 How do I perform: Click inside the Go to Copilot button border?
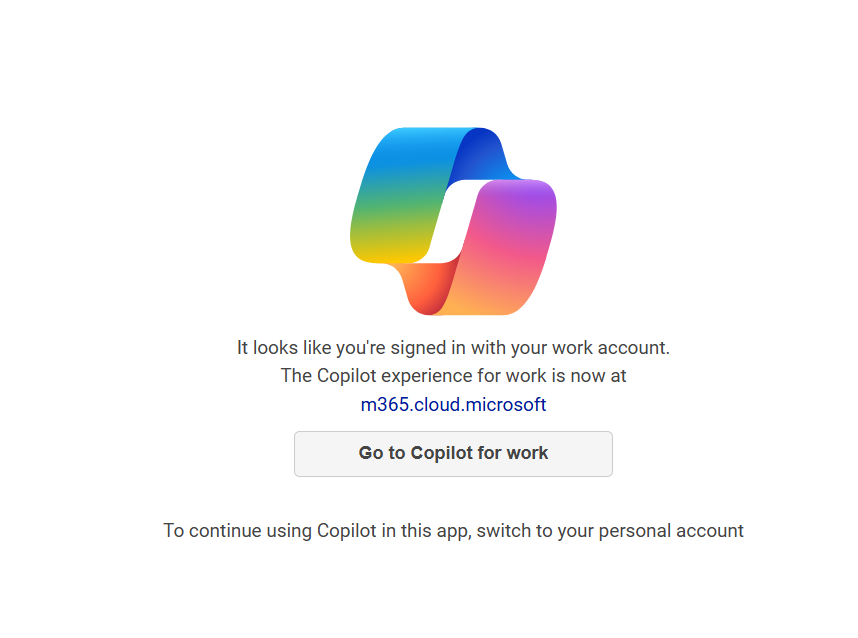pyautogui.click(x=453, y=453)
